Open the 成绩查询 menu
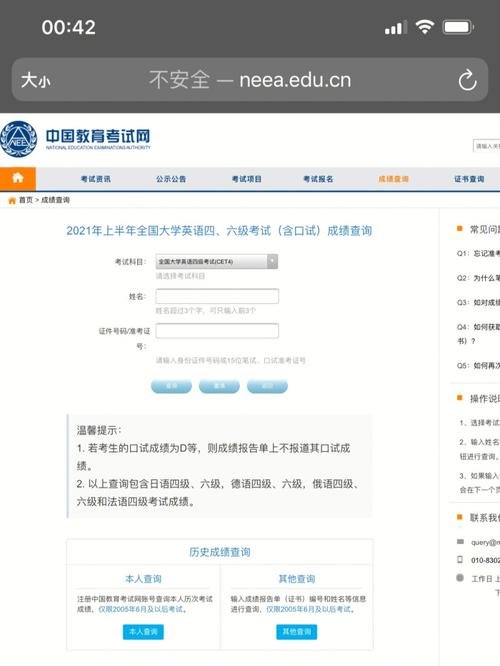 (x=393, y=179)
